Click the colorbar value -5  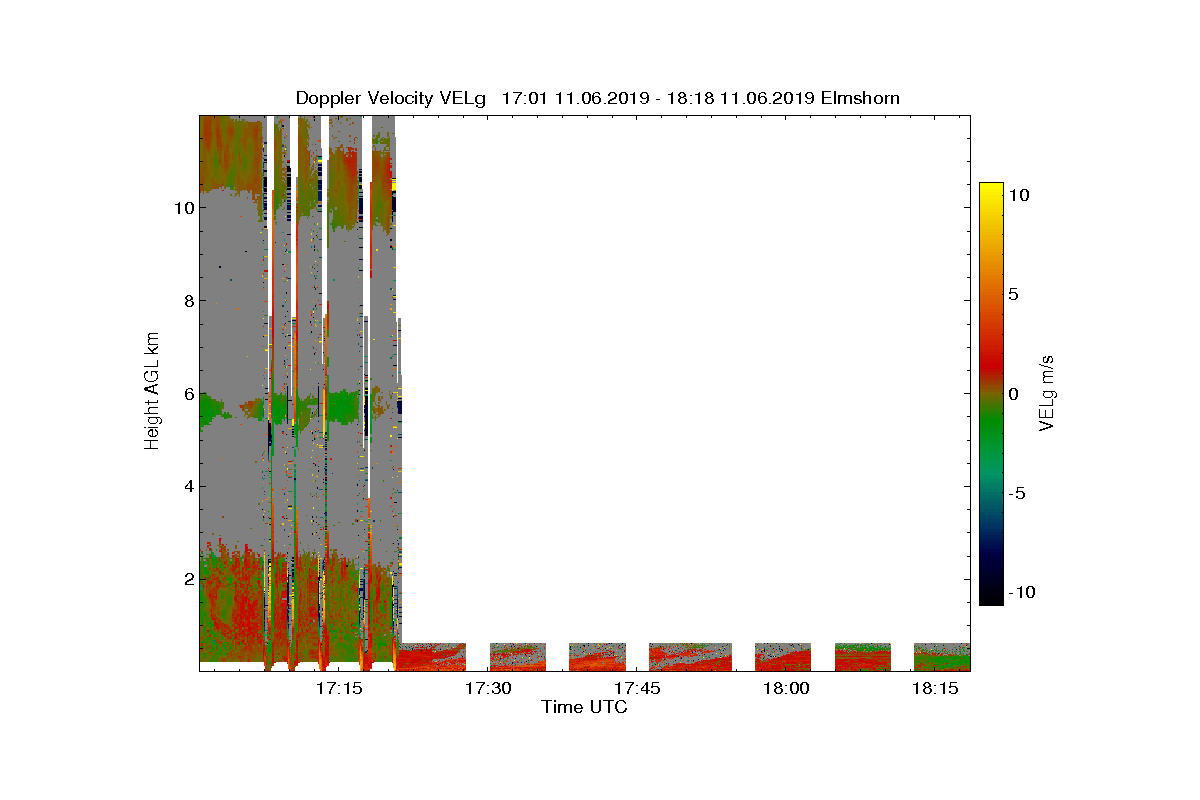pos(1016,493)
